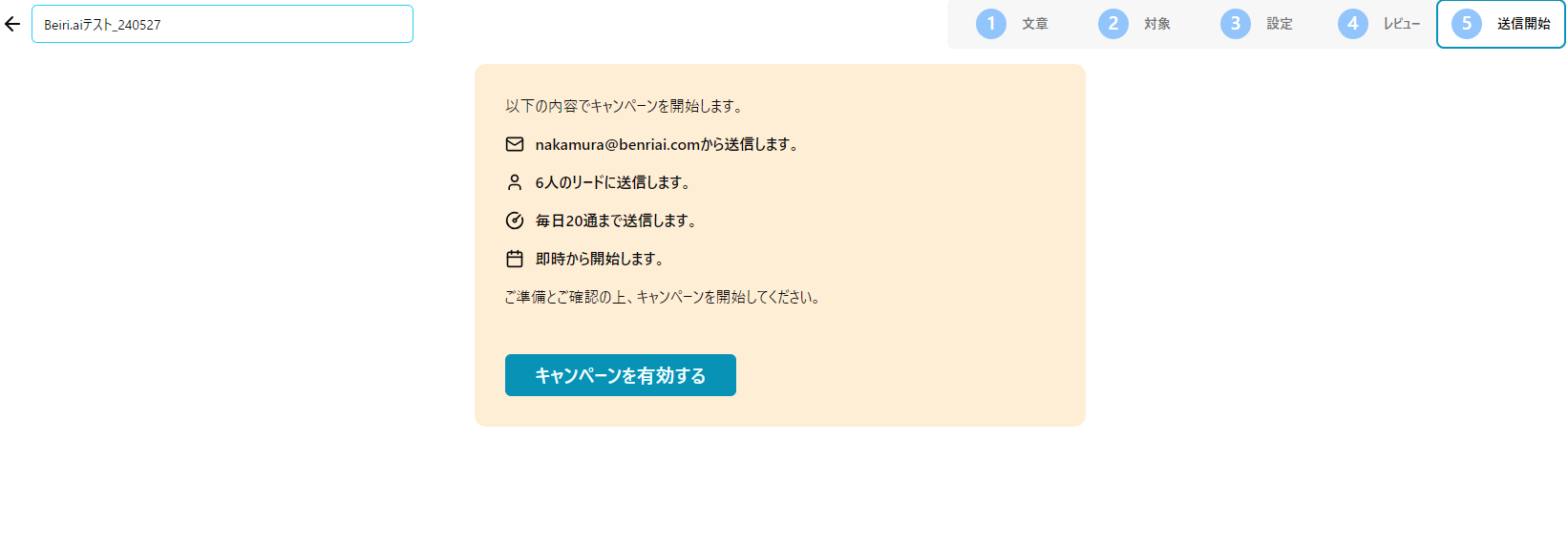This screenshot has height=546, width=1568.
Task: Go back using the left arrow icon
Action: point(12,24)
